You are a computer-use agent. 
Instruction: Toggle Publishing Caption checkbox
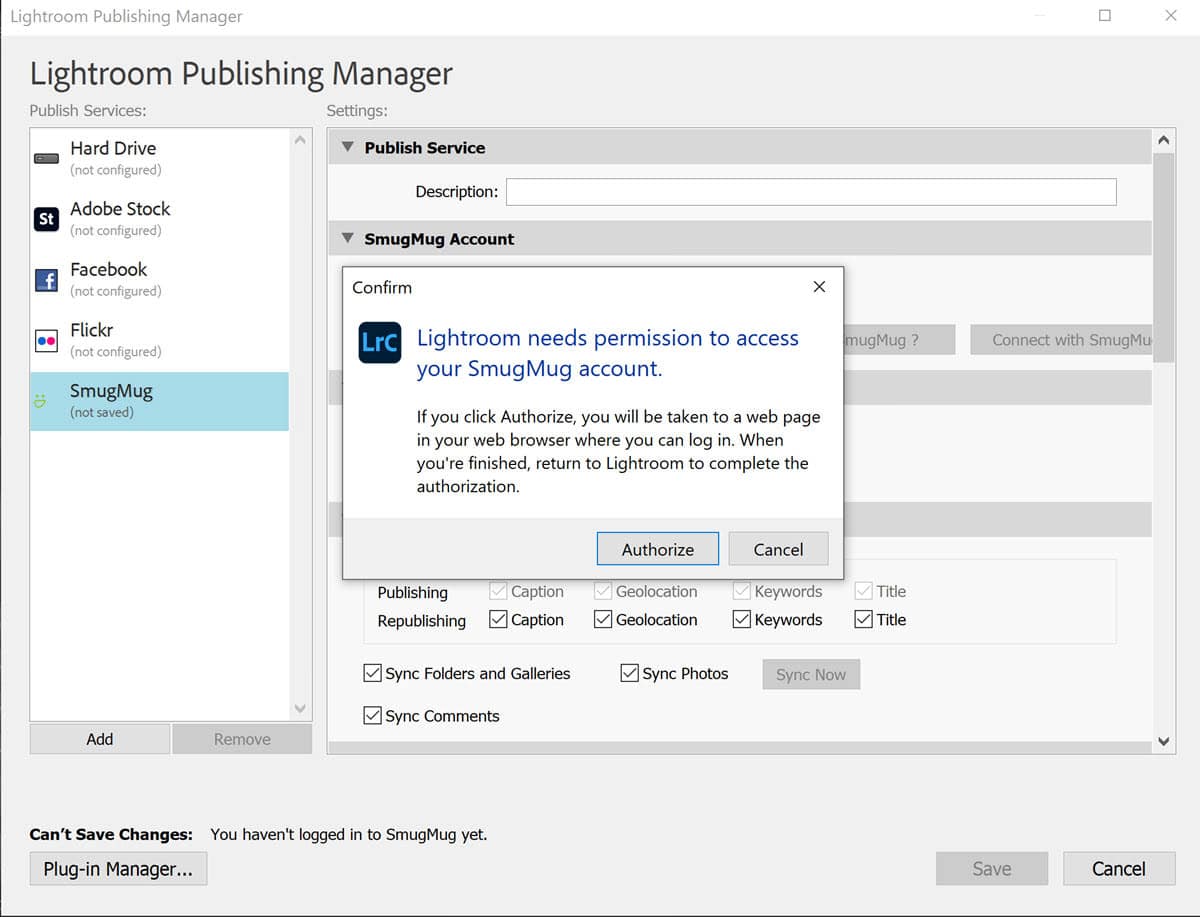point(498,591)
